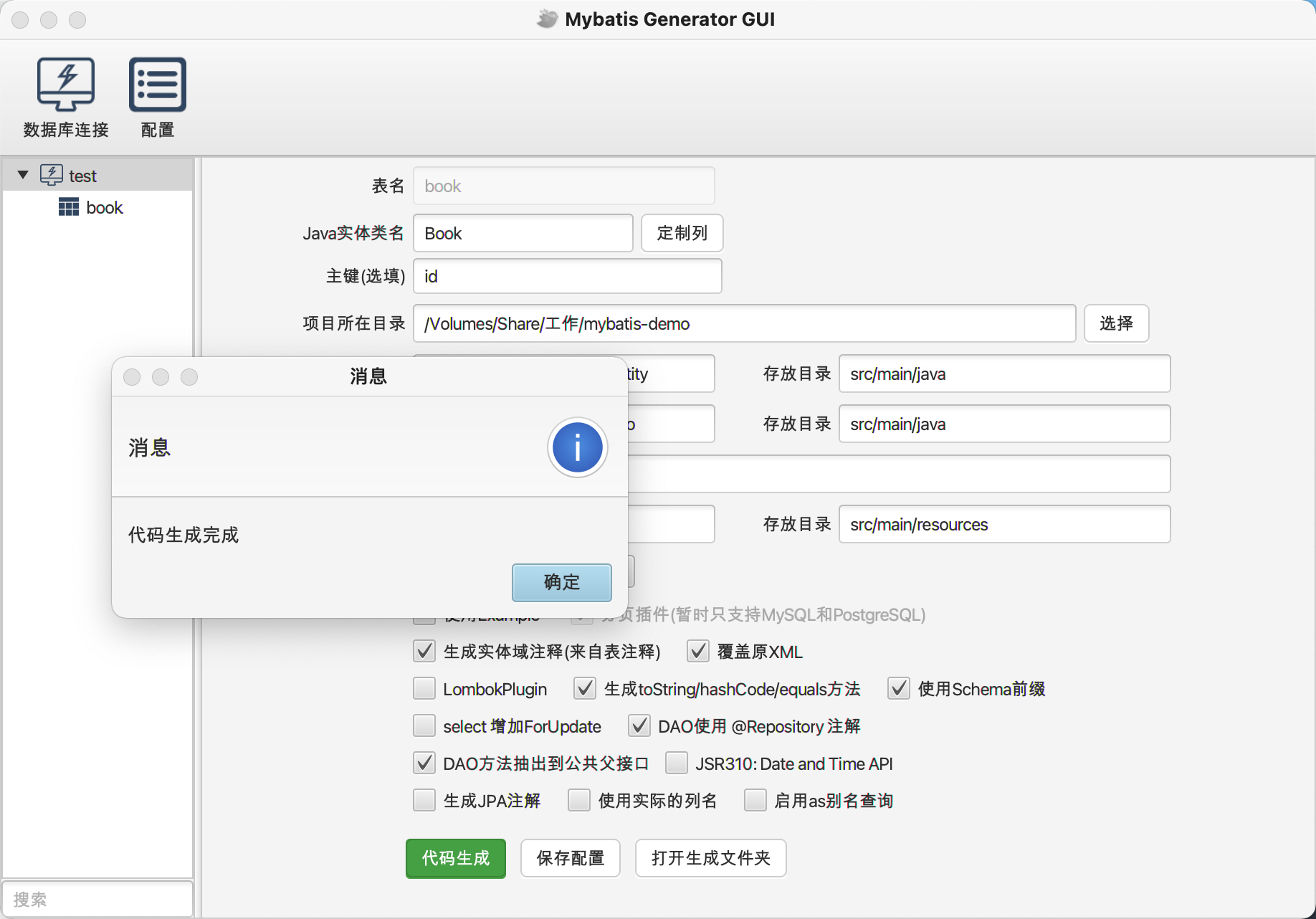
Task: Open the 配置 configuration list icon
Action: (157, 85)
